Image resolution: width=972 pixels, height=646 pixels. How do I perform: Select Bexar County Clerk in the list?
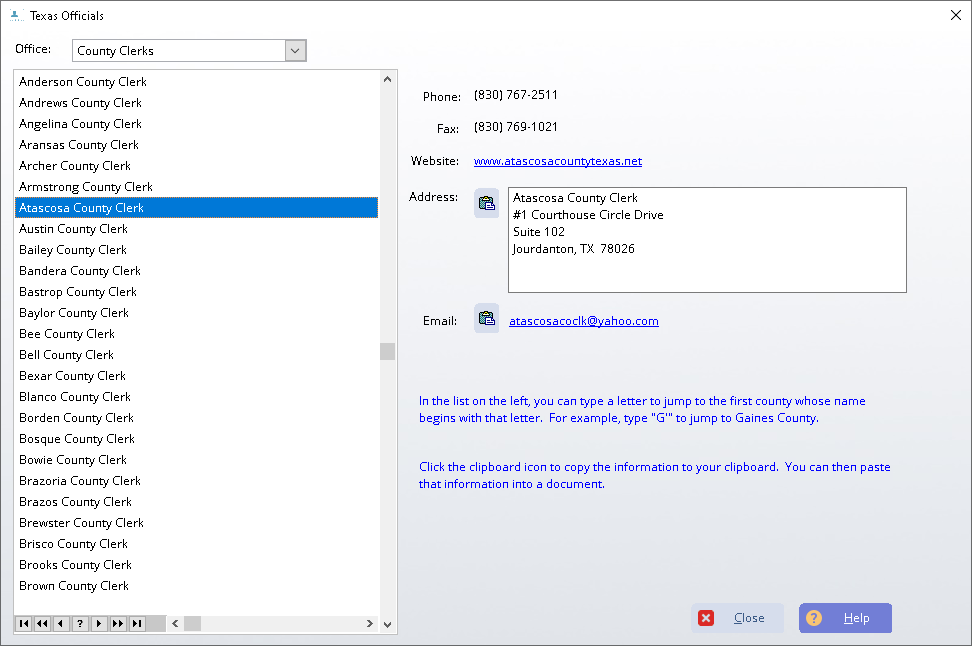click(72, 376)
